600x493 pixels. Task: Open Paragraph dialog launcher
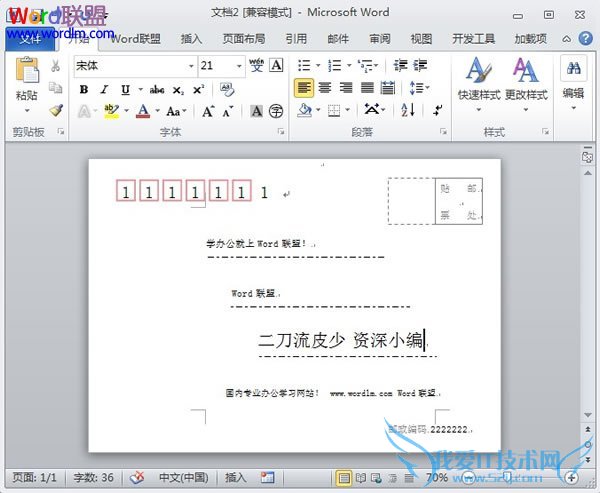(x=443, y=132)
